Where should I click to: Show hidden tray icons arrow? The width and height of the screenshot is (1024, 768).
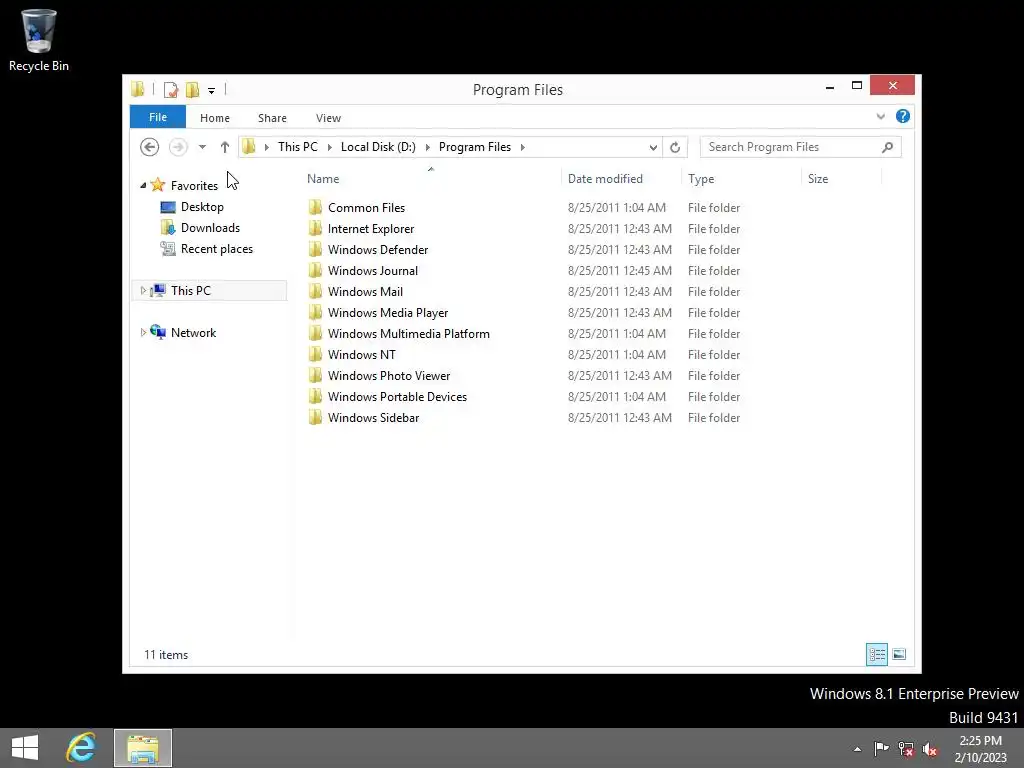tap(857, 749)
